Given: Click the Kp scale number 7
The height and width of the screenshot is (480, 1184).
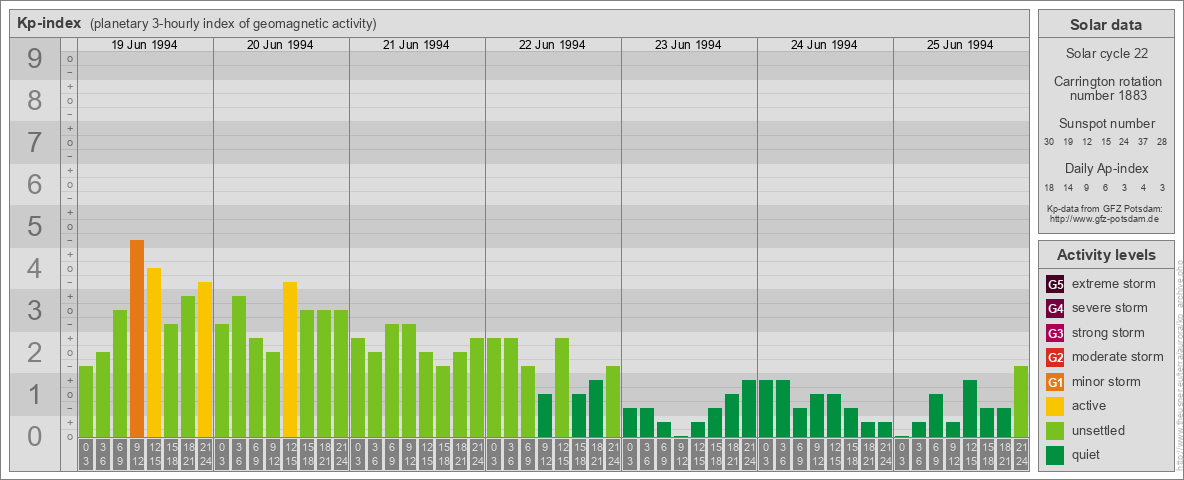Looking at the screenshot, I should [35, 143].
